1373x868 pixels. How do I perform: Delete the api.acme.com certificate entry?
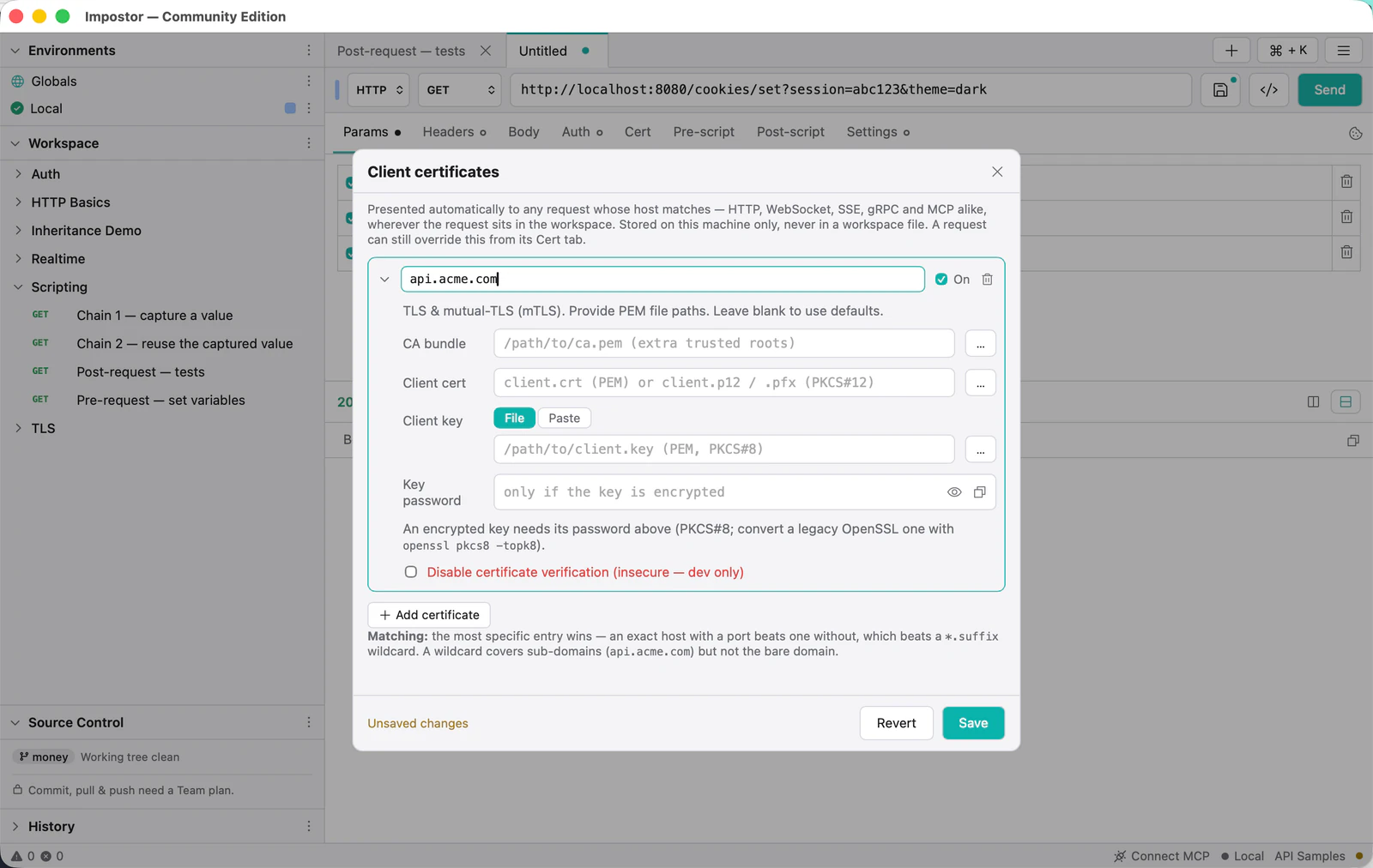[x=988, y=280]
